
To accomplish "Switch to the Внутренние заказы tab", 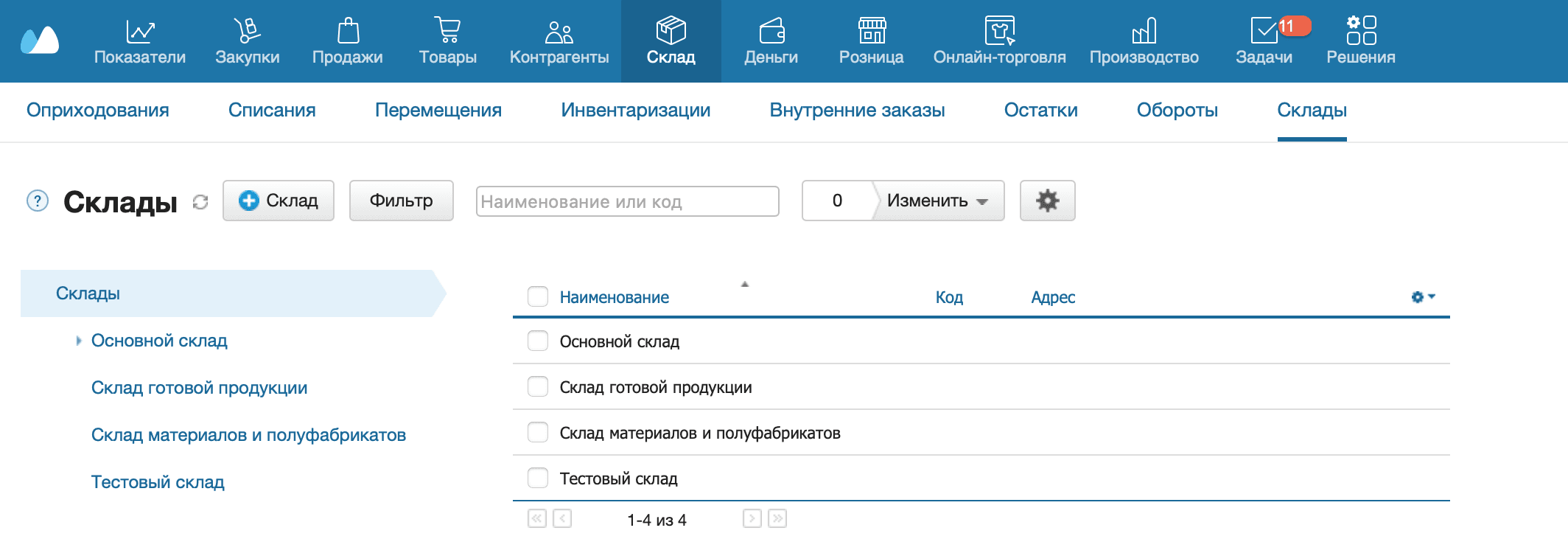I will pyautogui.click(x=858, y=111).
